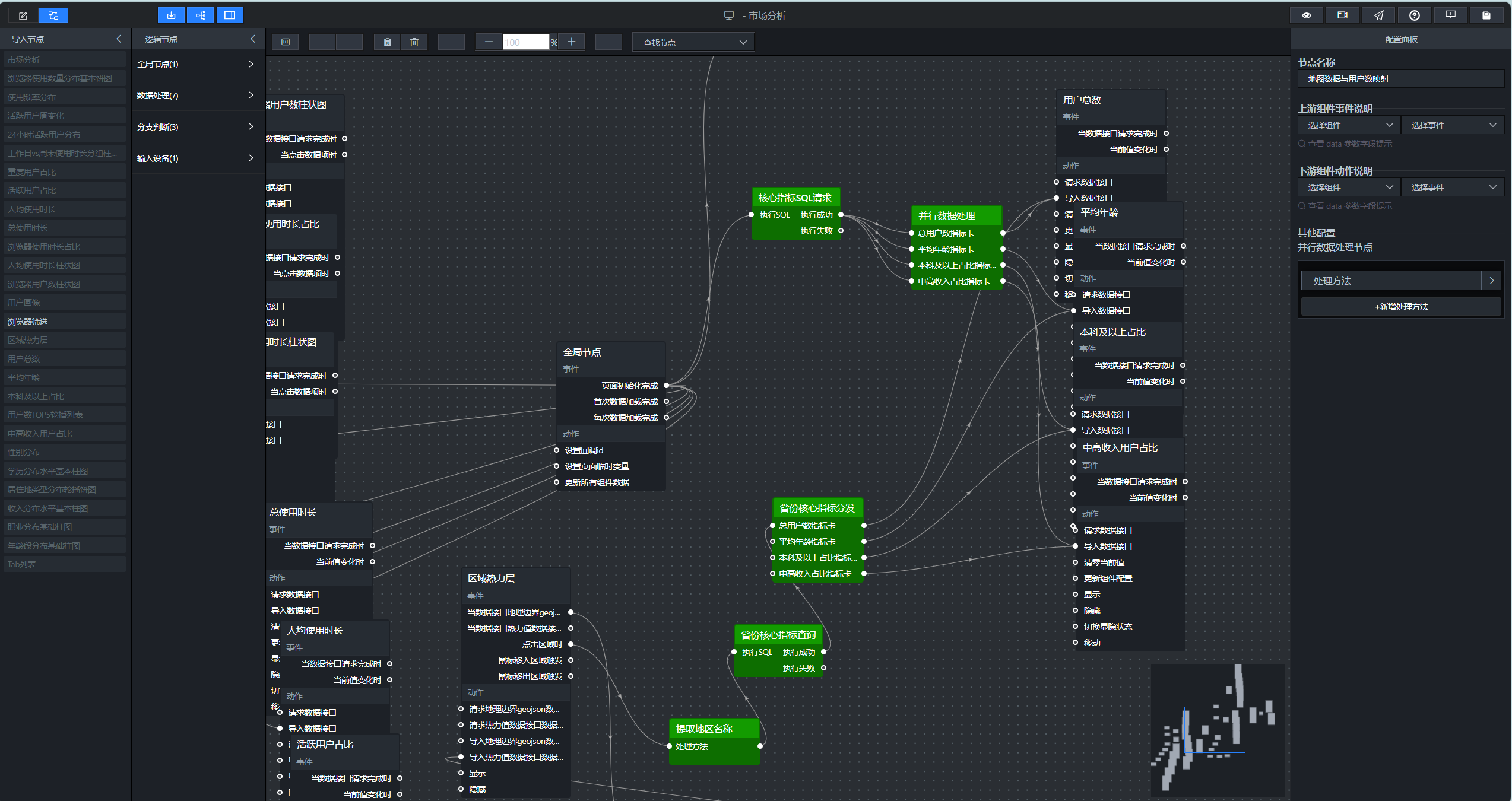This screenshot has height=801, width=1512.
Task: Click the +新增处理方法 button
Action: tap(1402, 307)
